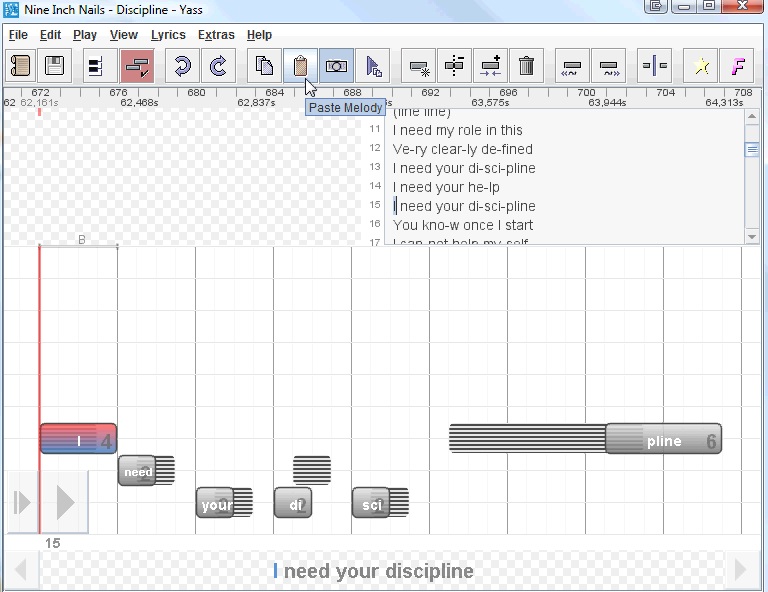Open the Lyrics menu
This screenshot has height=592, width=768.
(168, 35)
